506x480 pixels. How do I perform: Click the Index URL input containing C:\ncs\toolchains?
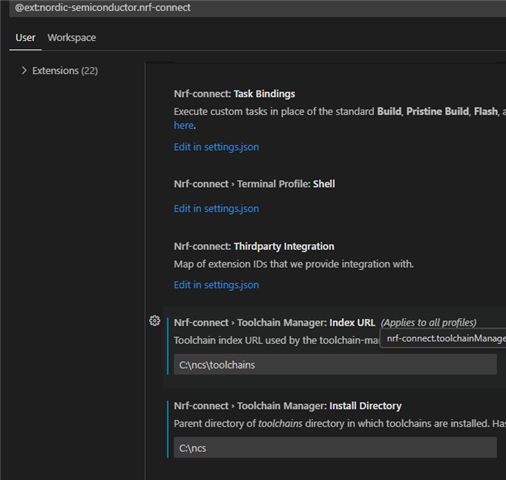[x=335, y=365]
